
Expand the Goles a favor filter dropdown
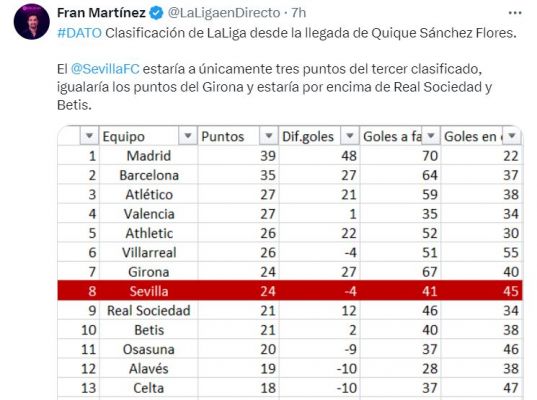click(431, 136)
